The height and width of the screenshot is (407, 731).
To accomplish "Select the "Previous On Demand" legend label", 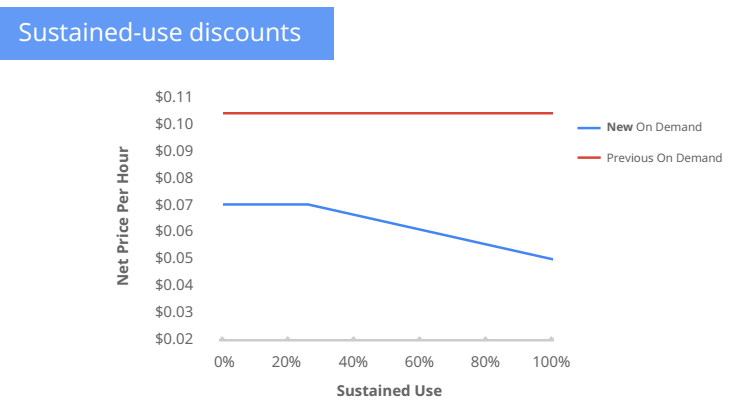I will (664, 158).
